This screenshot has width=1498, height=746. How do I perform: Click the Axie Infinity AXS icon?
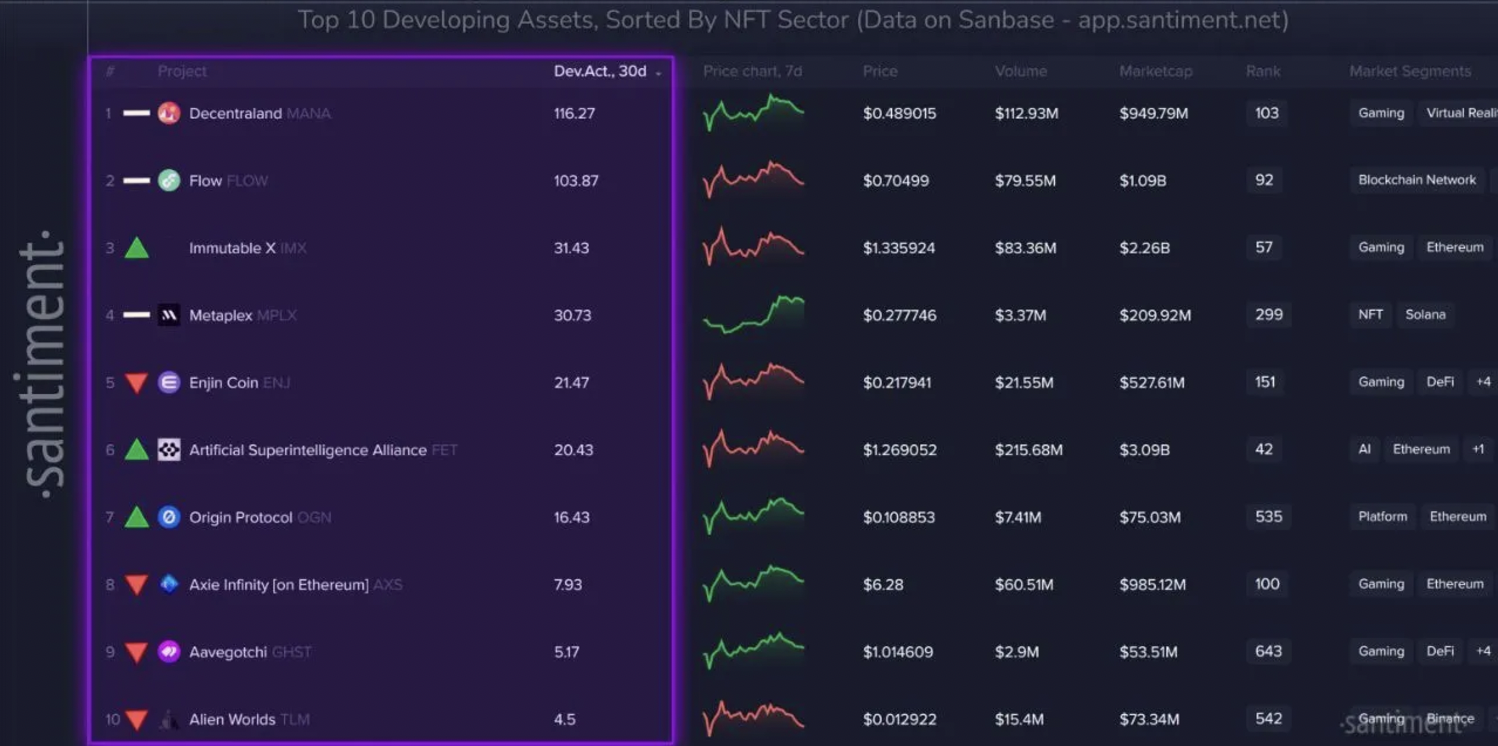[x=169, y=584]
